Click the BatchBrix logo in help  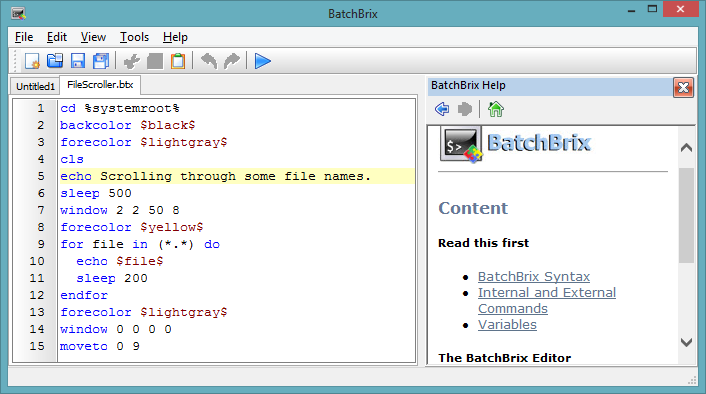point(516,144)
